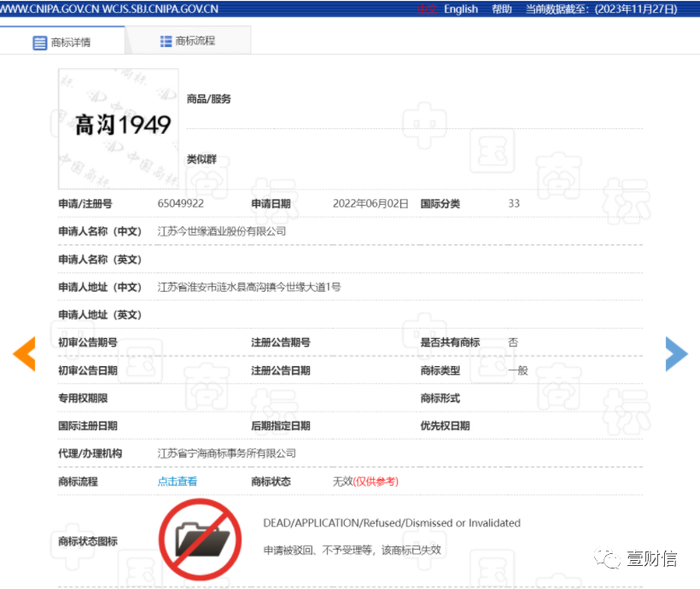Image resolution: width=700 pixels, height=589 pixels.
Task: Click the 注册公告日期 label
Action: (281, 371)
